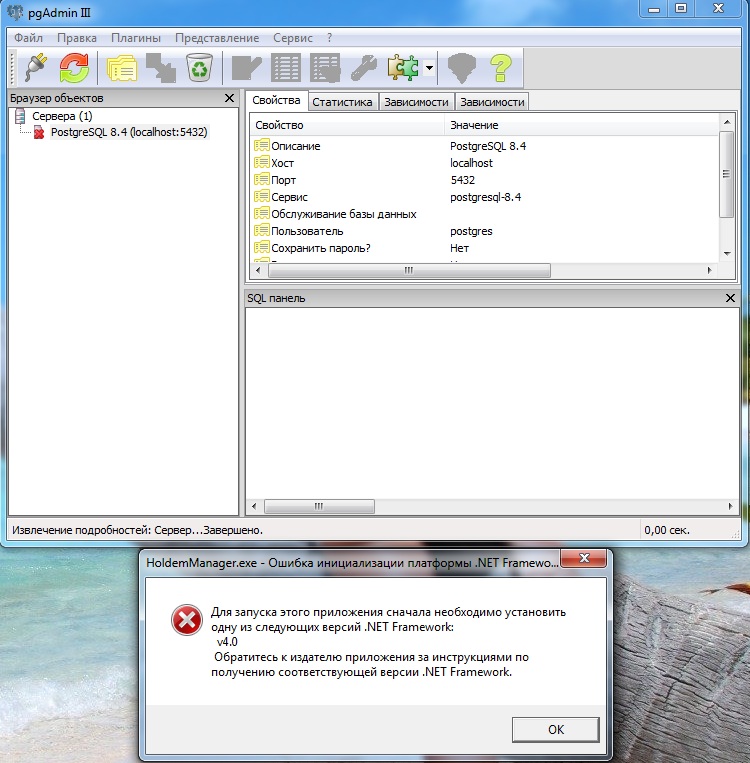Click the properties horizontal scrollbar thumb
750x763 pixels.
pyautogui.click(x=409, y=270)
